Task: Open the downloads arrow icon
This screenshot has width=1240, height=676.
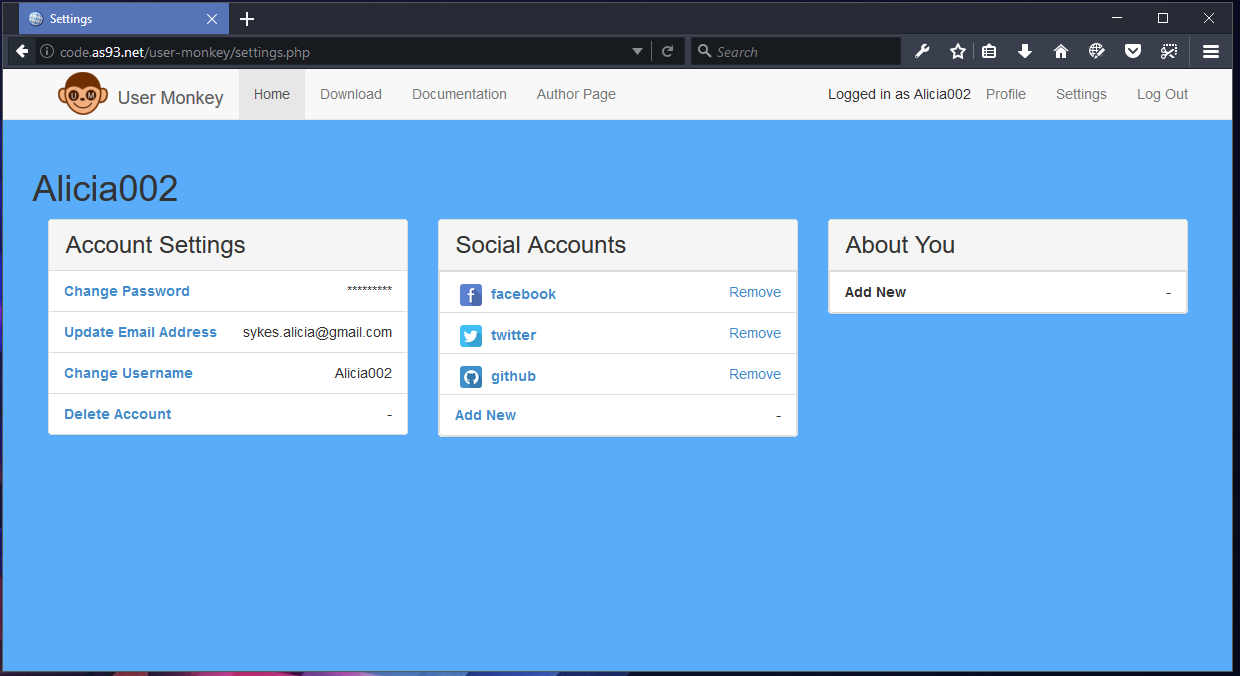Action: 1025,51
